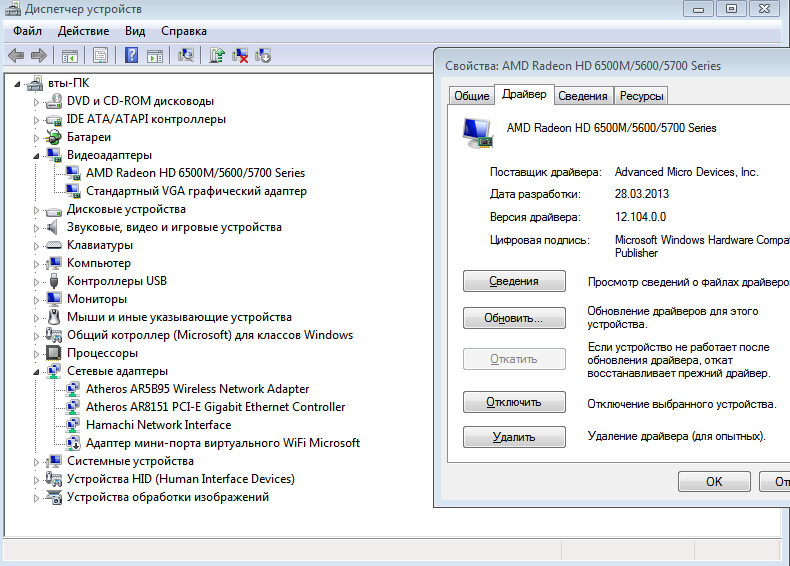Expand the Мониторы node

coord(36,300)
